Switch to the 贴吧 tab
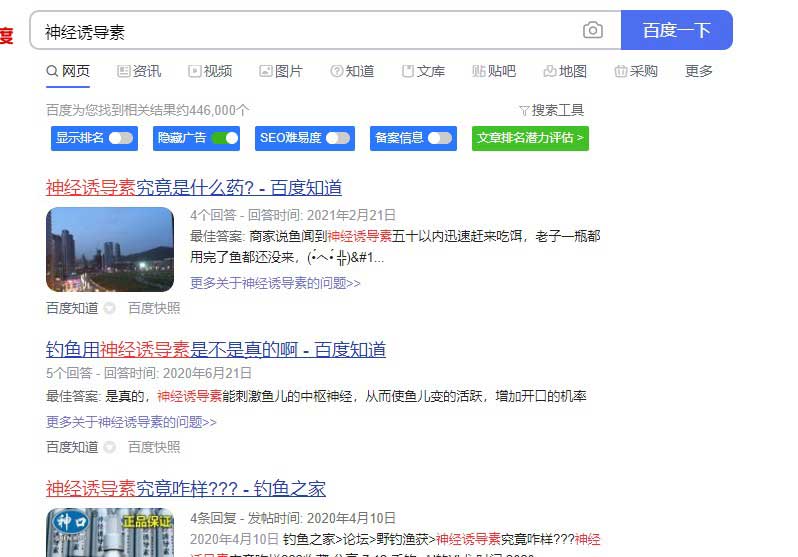Image resolution: width=798 pixels, height=557 pixels. [x=494, y=71]
